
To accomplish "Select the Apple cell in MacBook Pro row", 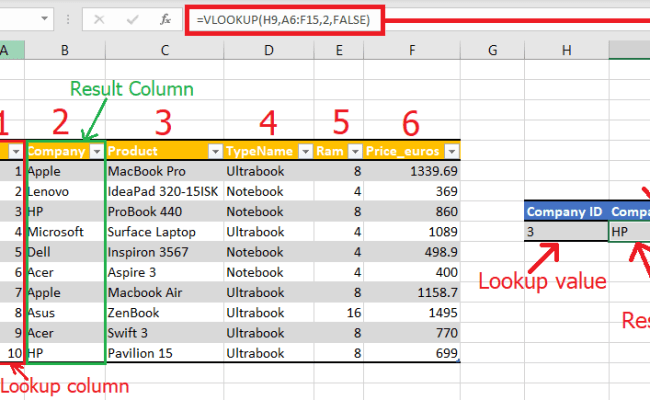I will tap(65, 171).
